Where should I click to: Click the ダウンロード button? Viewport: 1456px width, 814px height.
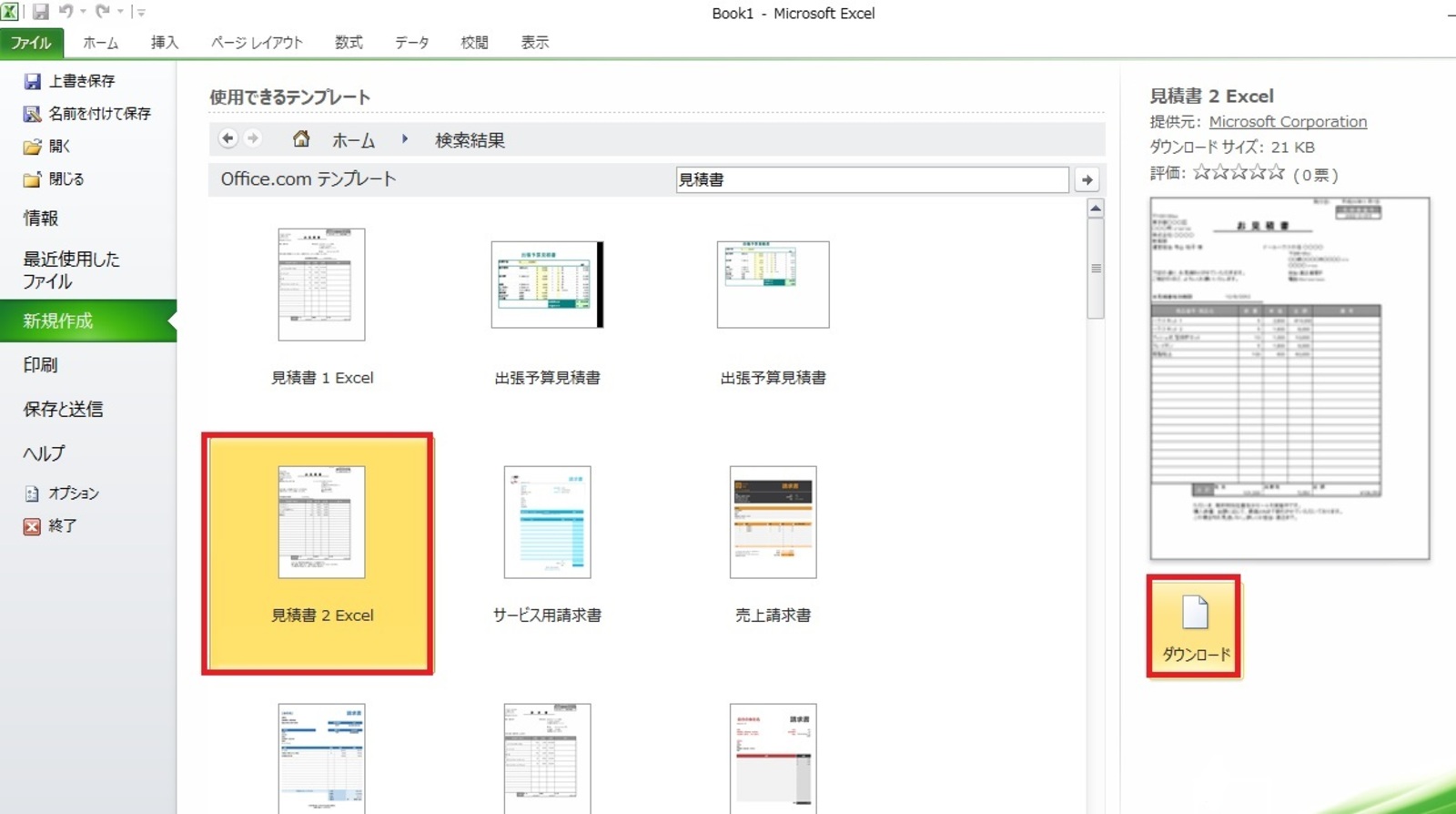[1195, 626]
